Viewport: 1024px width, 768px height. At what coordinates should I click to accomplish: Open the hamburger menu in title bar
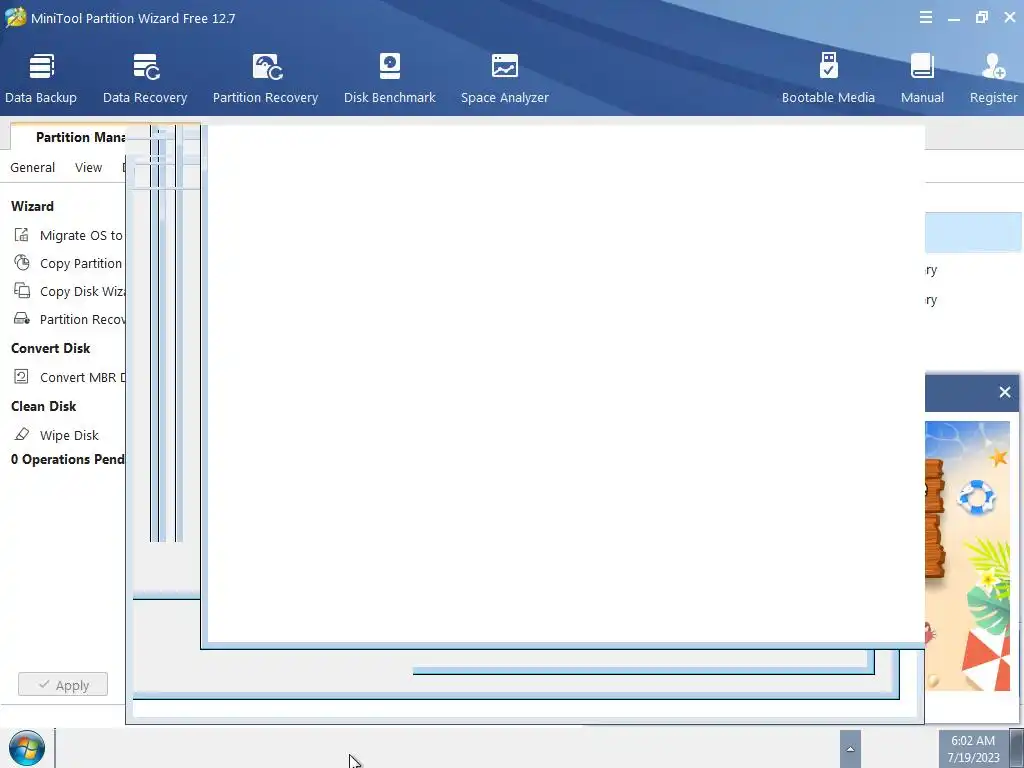925,18
